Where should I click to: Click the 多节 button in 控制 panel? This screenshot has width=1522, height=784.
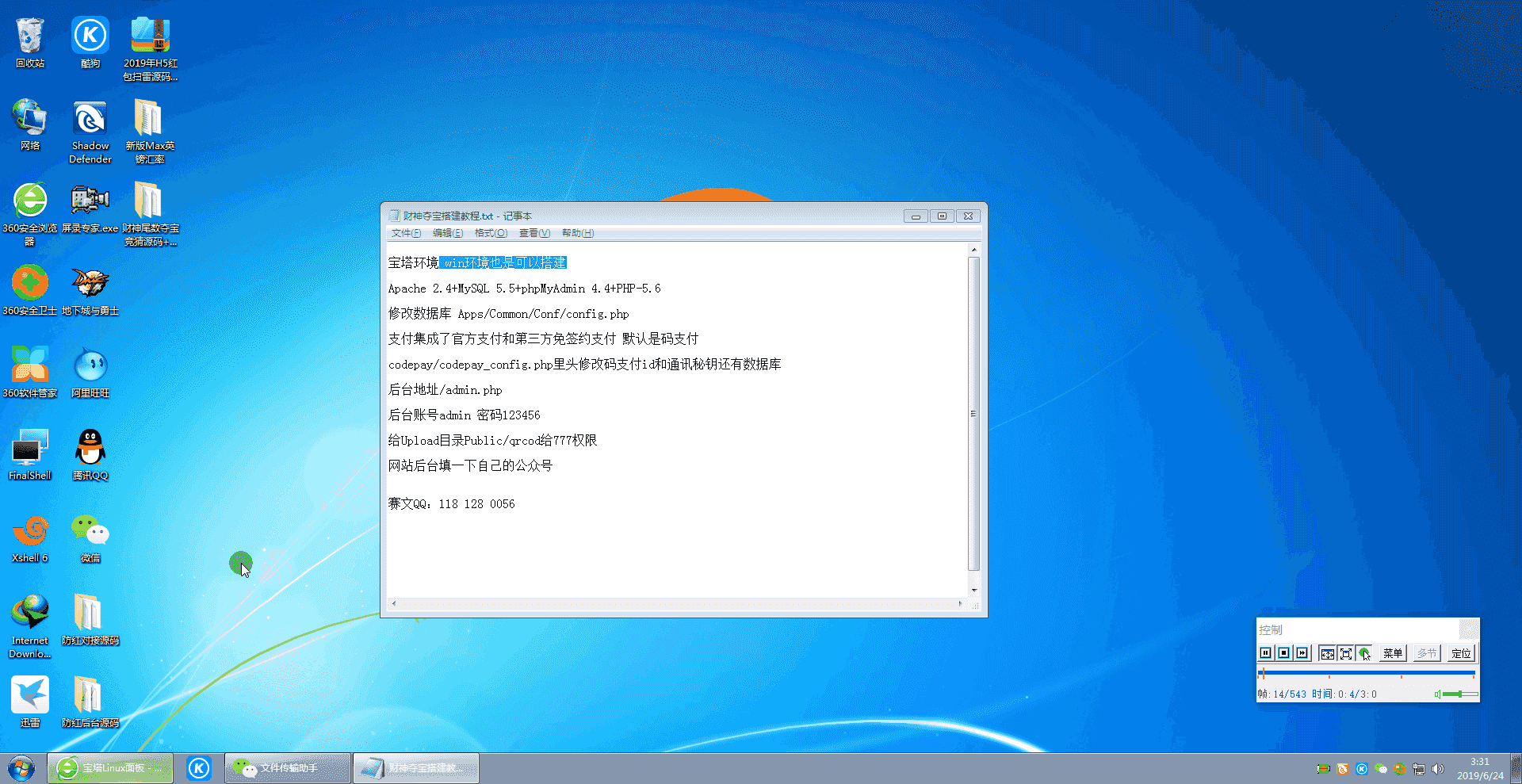tap(1427, 653)
